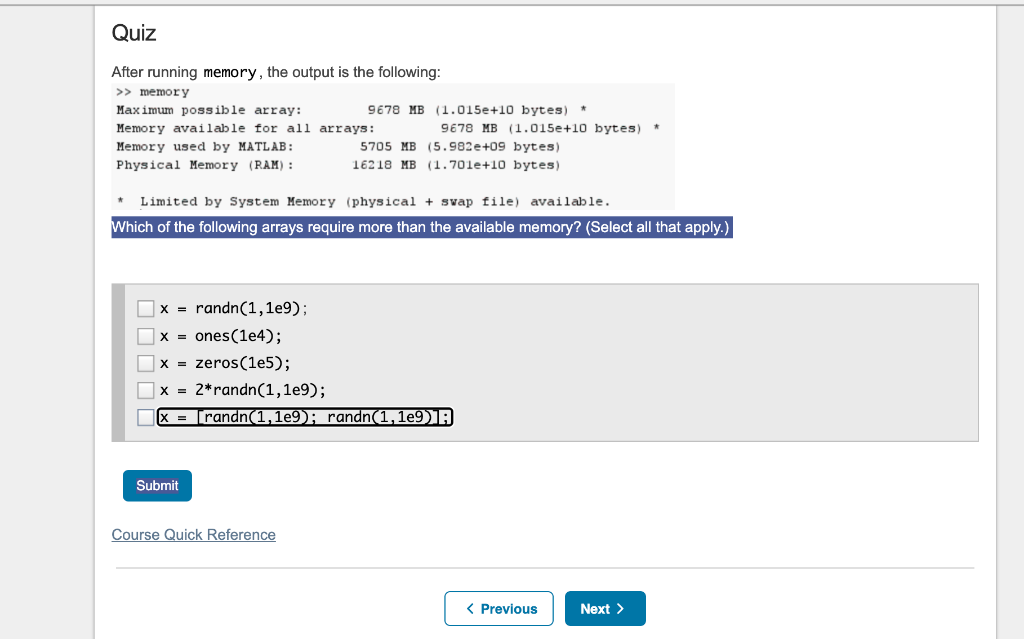This screenshot has height=639, width=1024.
Task: Click the Quiz page heading
Action: click(x=134, y=33)
